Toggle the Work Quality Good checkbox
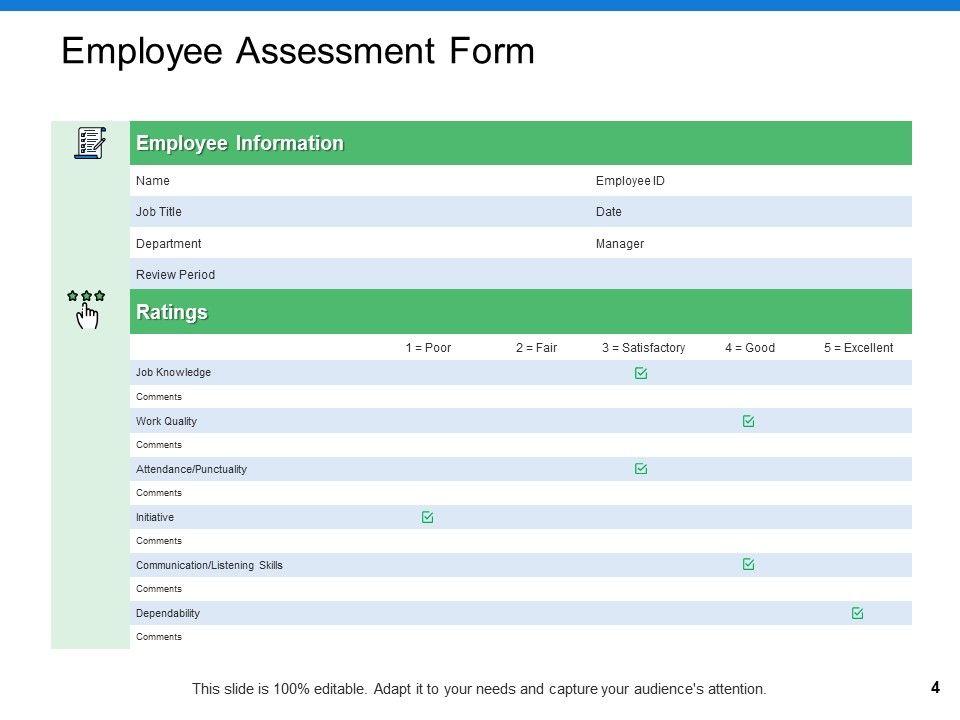Image resolution: width=960 pixels, height=720 pixels. coord(748,421)
